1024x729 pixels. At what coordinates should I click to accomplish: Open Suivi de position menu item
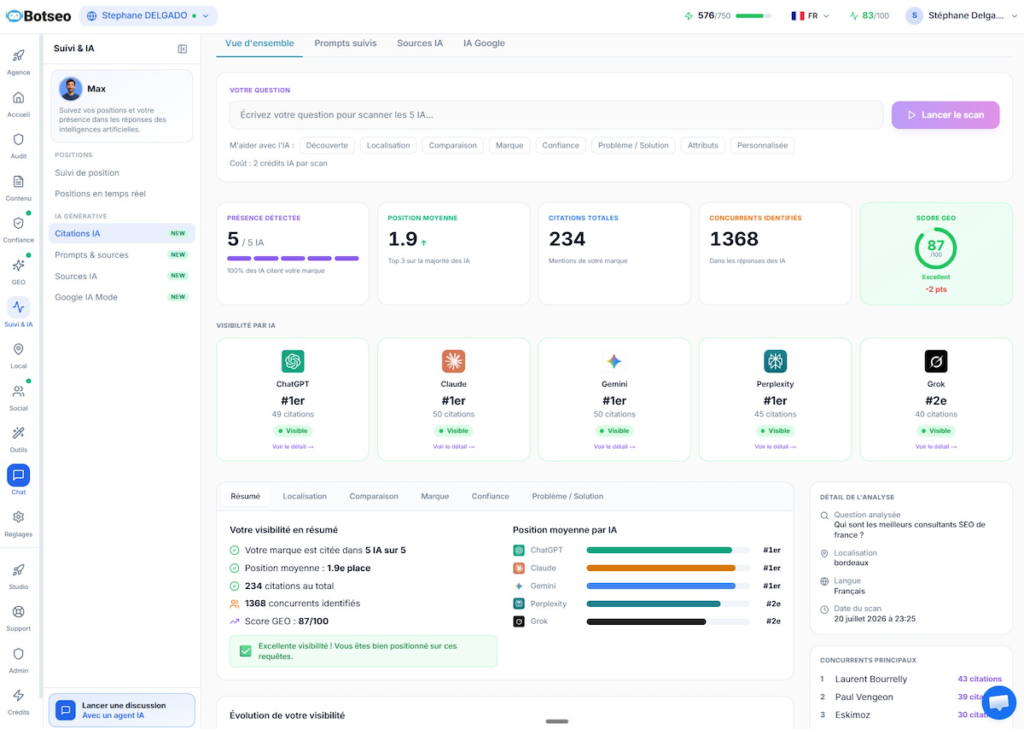[87, 173]
